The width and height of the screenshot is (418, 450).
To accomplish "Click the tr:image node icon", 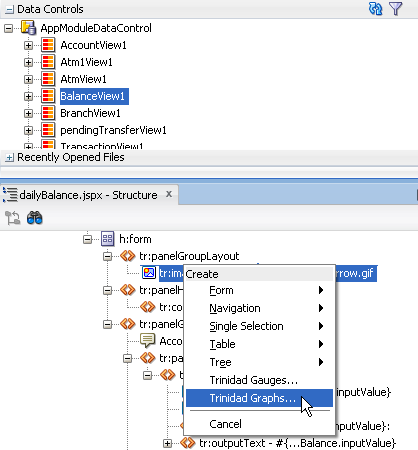I will click(149, 273).
